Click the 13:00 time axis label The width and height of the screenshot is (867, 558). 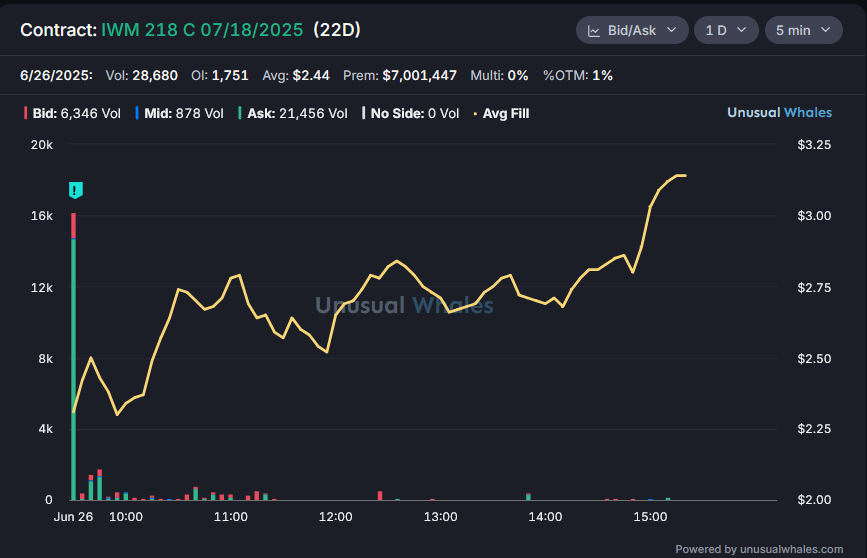tap(441, 517)
